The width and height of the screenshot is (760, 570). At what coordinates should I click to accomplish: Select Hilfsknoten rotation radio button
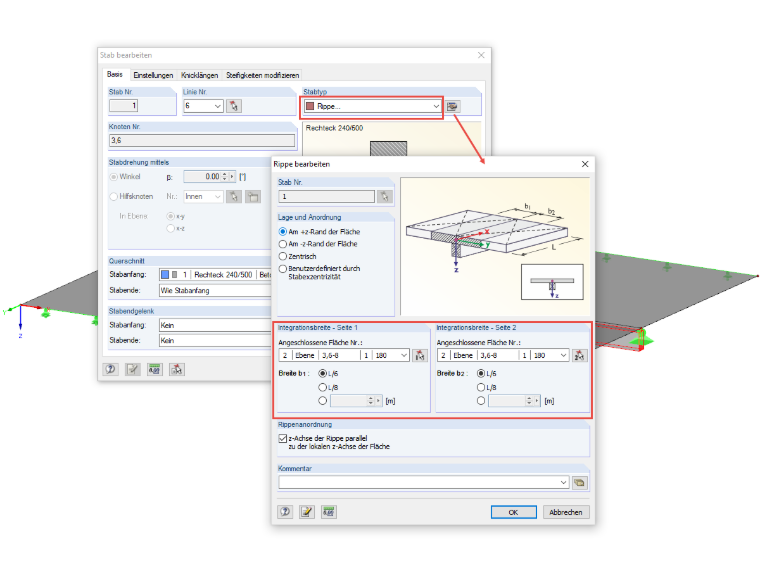tap(113, 196)
